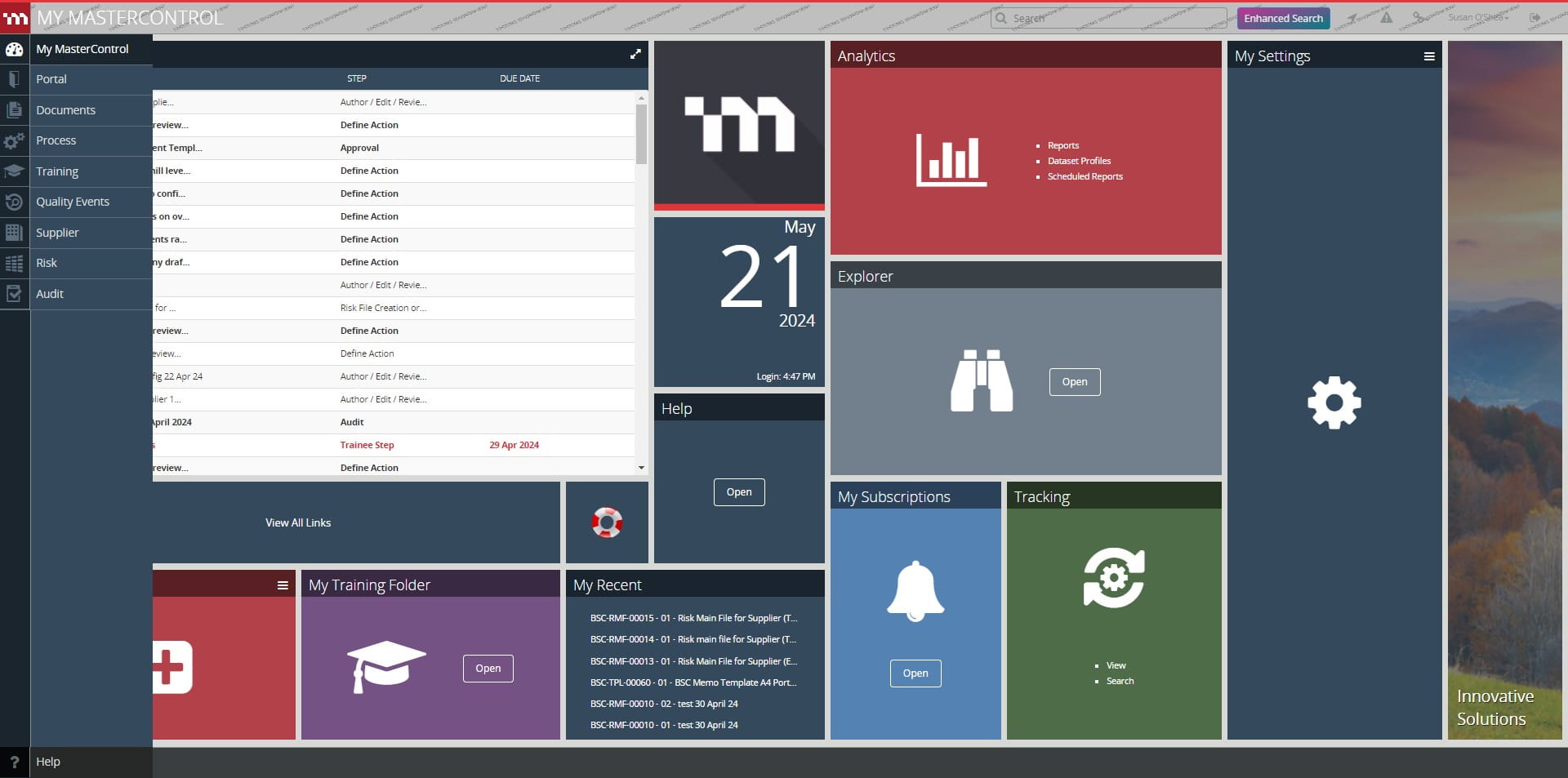Click the Enhanced Search button
This screenshot has height=778, width=1568.
point(1283,18)
